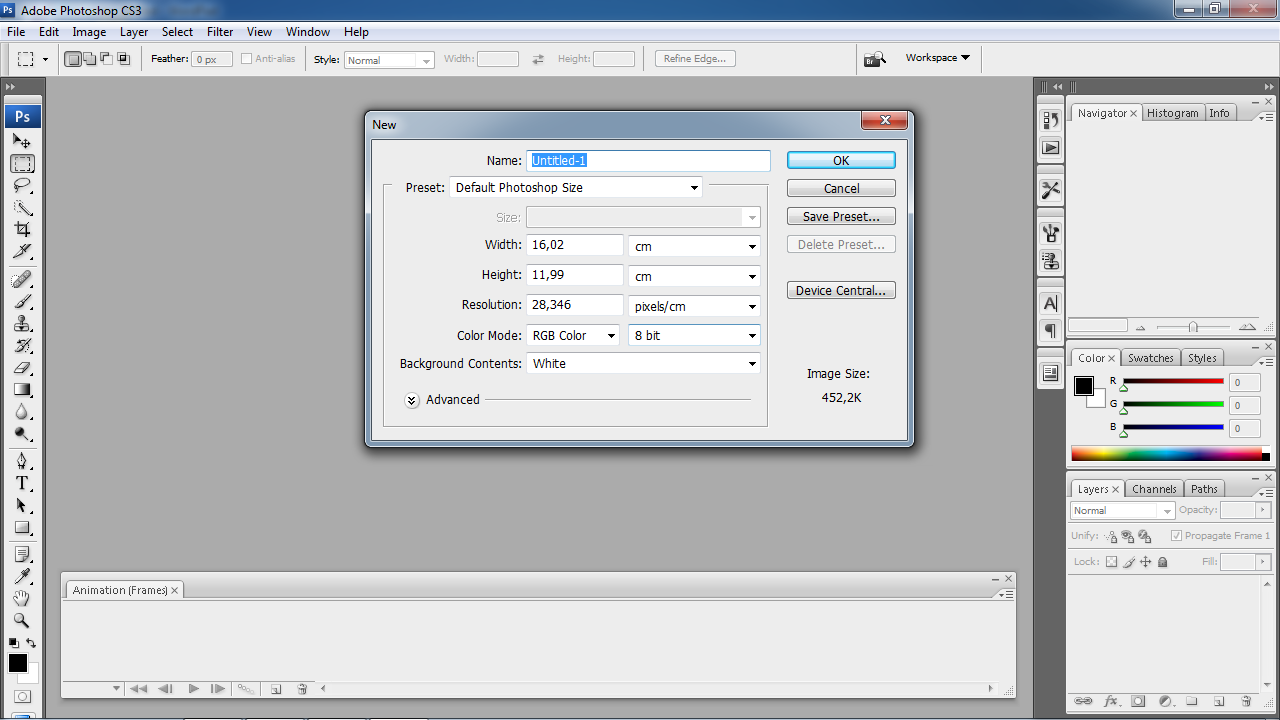Select the Eraser tool

click(x=22, y=368)
